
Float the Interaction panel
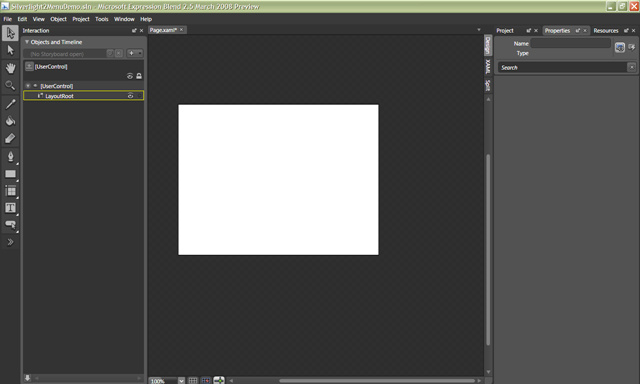(134, 31)
